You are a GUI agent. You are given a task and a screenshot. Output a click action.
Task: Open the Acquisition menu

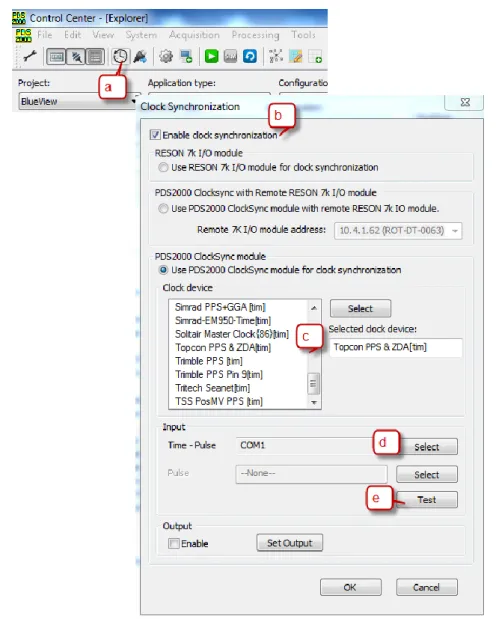click(x=194, y=35)
